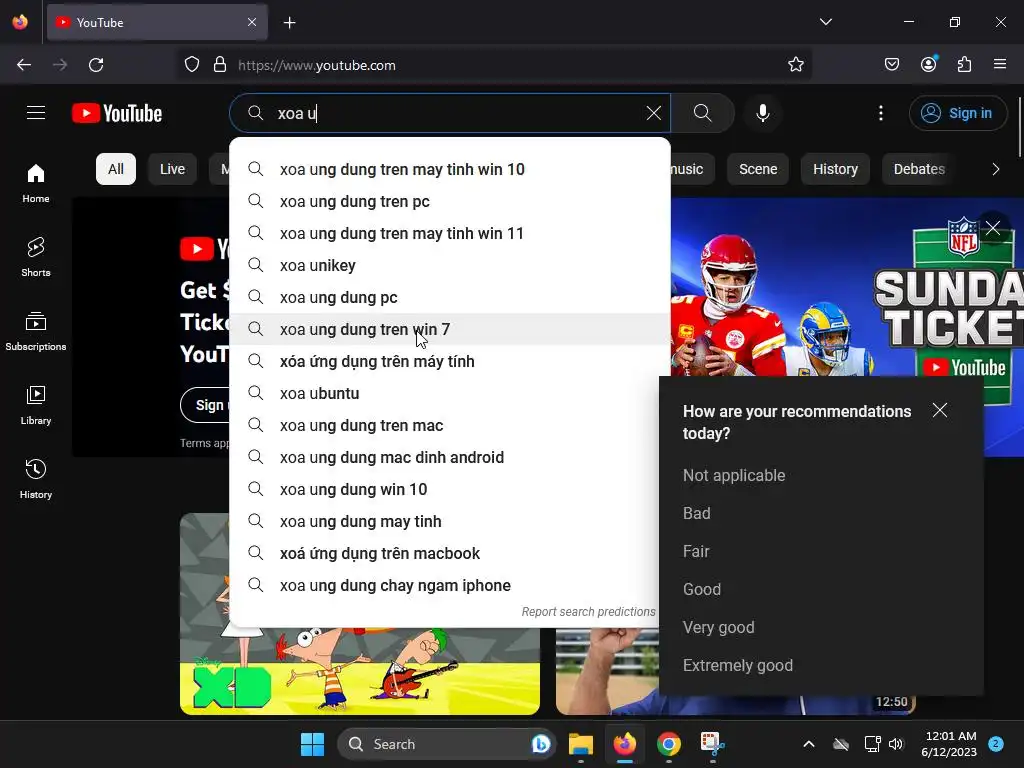1024x768 pixels.
Task: Dismiss the NFL Sunday Ticket banner
Action: coord(993,228)
